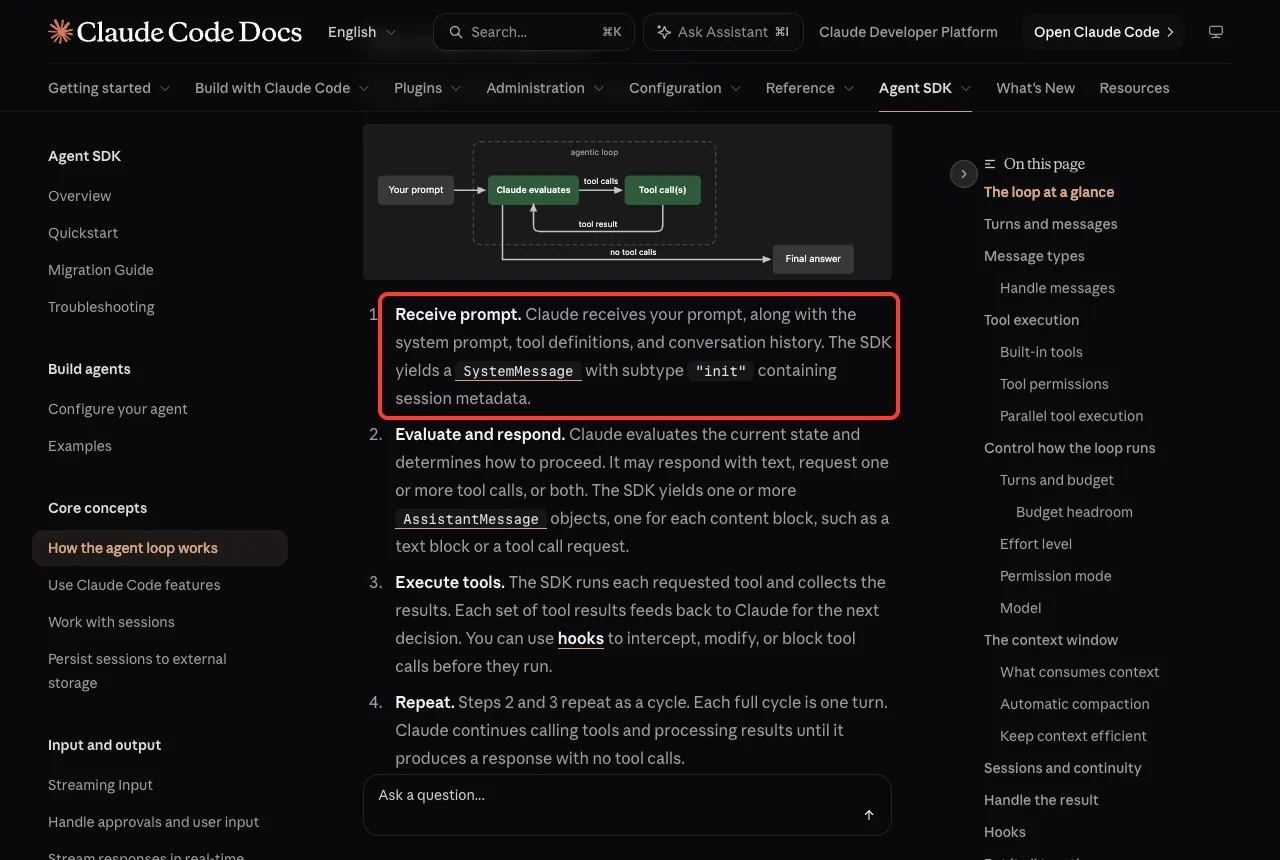Viewport: 1280px width, 860px height.
Task: Focus the Search docs field
Action: click(x=534, y=32)
